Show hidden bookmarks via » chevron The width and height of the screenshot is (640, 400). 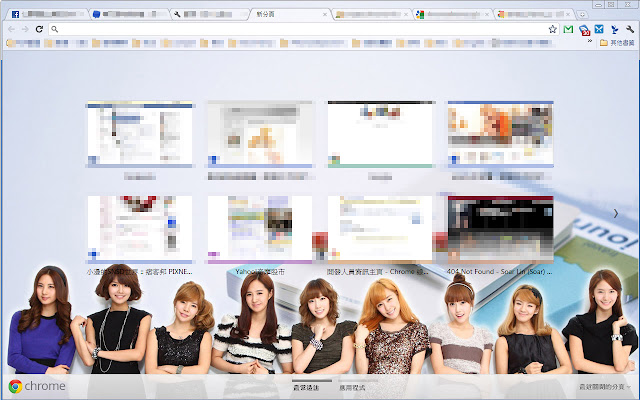[x=590, y=41]
